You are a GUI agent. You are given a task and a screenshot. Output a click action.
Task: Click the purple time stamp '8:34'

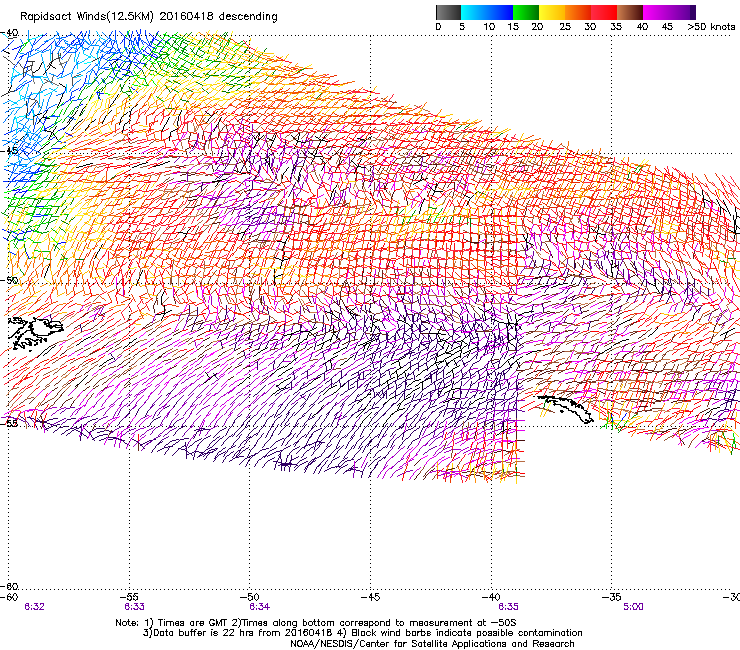click(260, 607)
